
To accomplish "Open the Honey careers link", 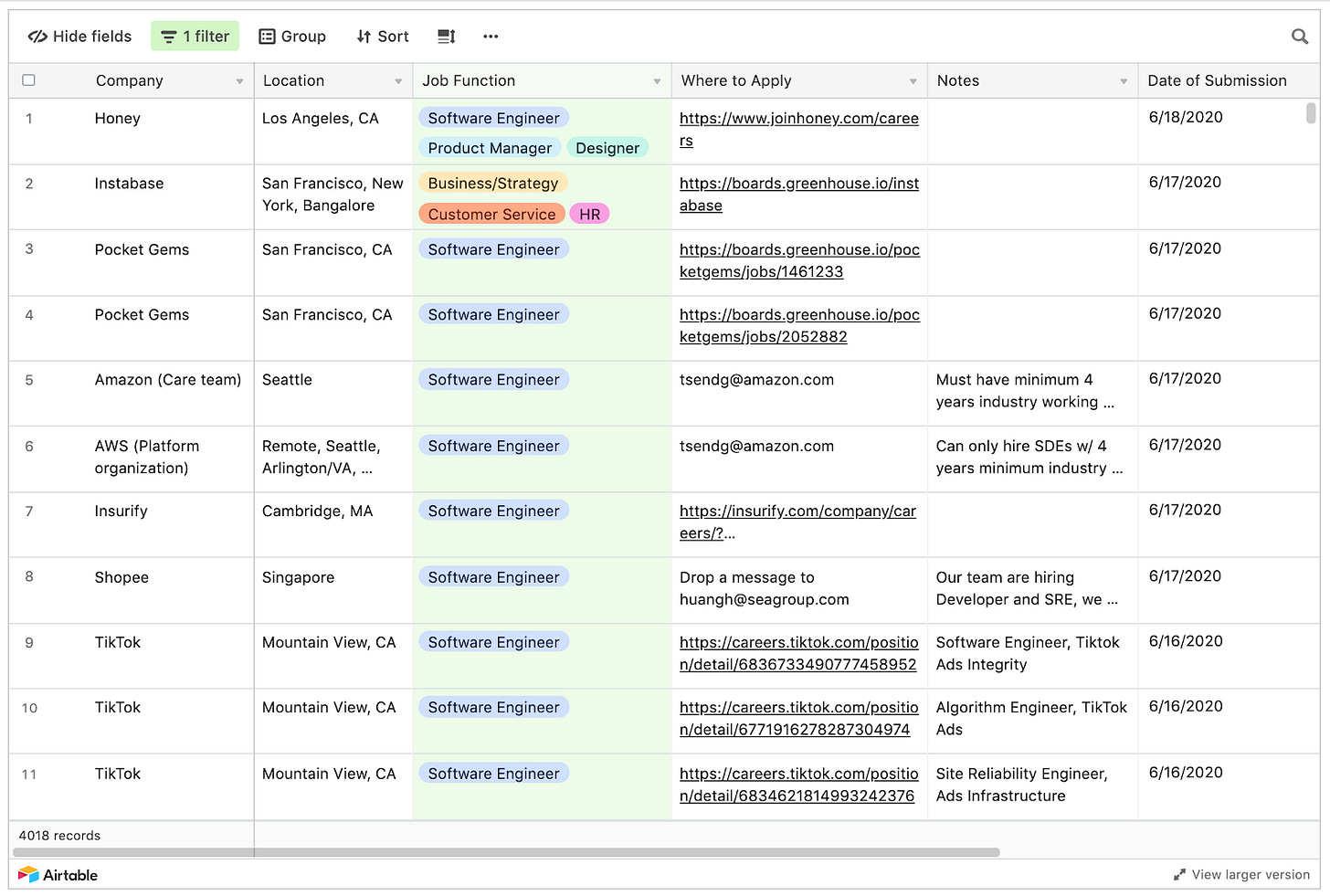I will pyautogui.click(x=798, y=119).
